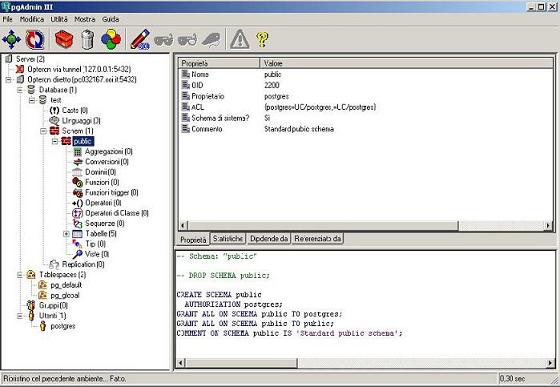Click the grayed maintenance toolbar icon
The width and height of the screenshot is (560, 387).
211,40
